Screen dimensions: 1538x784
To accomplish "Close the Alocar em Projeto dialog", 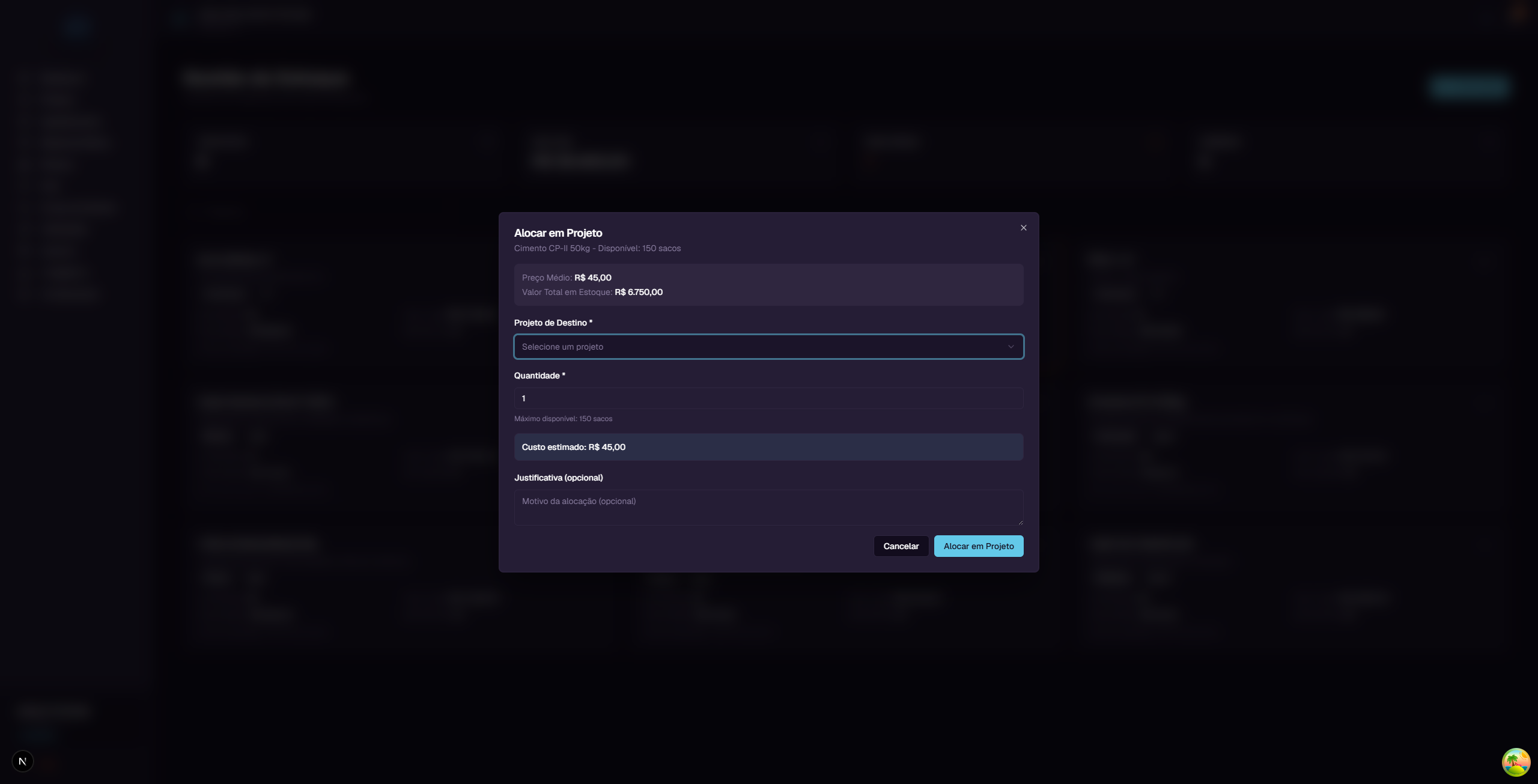I will click(1023, 228).
